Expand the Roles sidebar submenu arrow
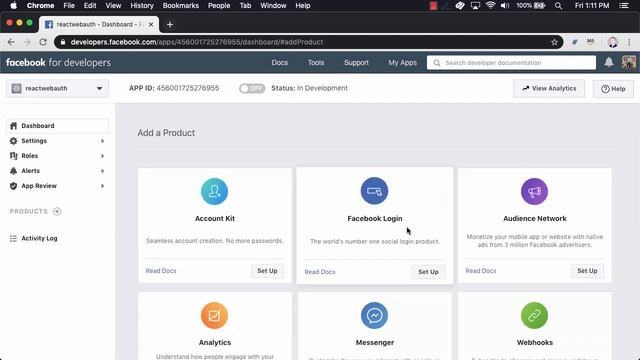The height and width of the screenshot is (360, 640). (102, 156)
